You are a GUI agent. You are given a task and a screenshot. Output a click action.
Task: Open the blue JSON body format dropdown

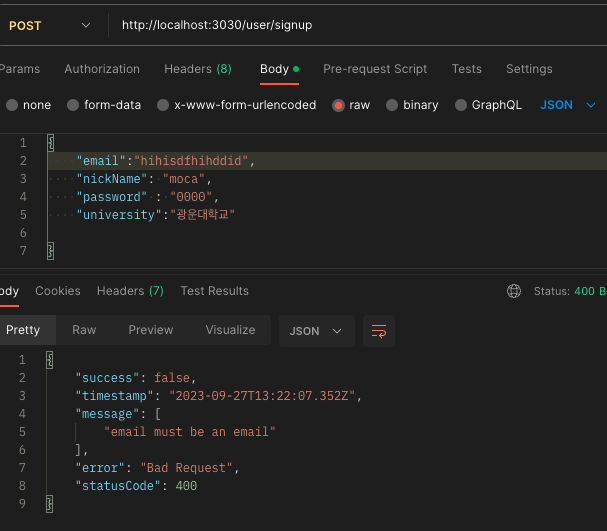click(568, 105)
